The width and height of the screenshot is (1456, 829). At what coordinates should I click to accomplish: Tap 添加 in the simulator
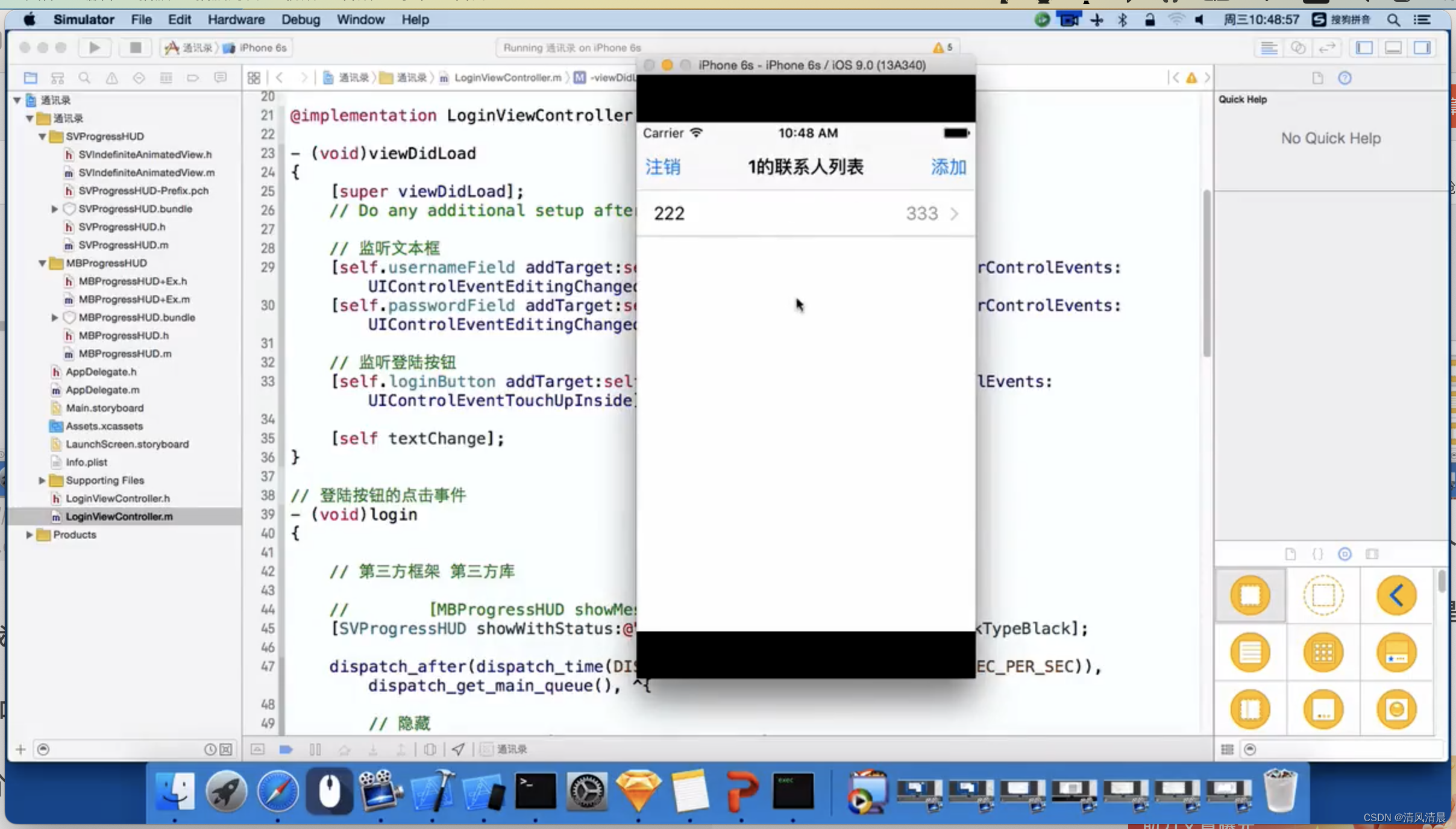(949, 167)
